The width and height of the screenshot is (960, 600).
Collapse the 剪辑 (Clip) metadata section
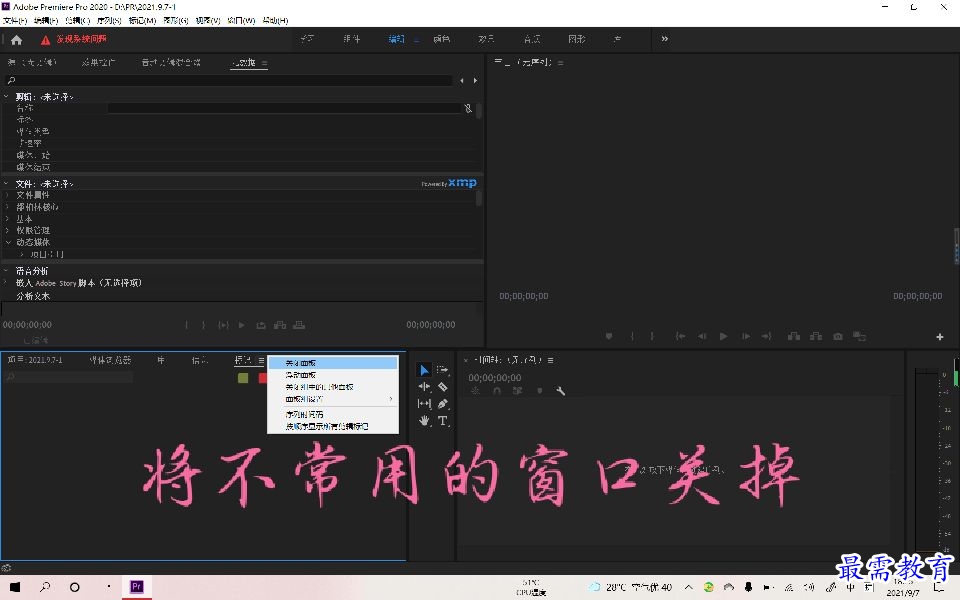[x=7, y=96]
